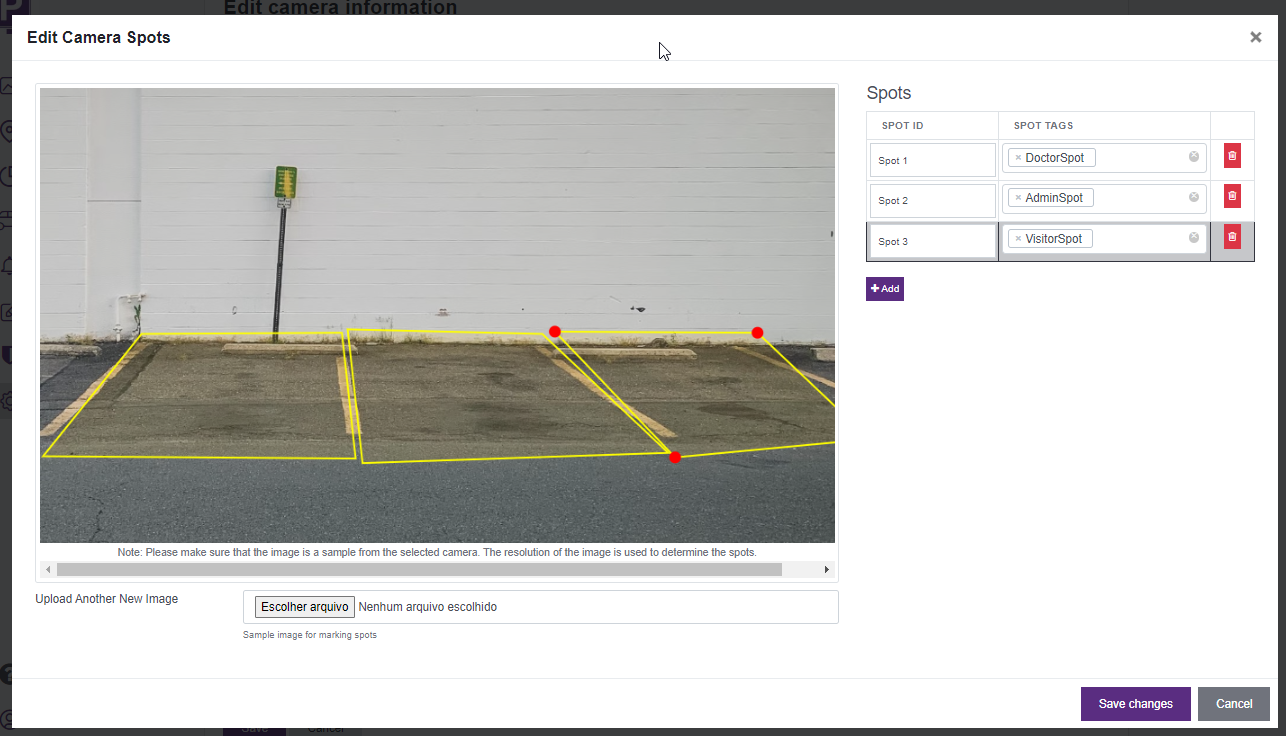The image size is (1286, 736).
Task: Open the Spot 3 tags selection field
Action: click(1140, 239)
